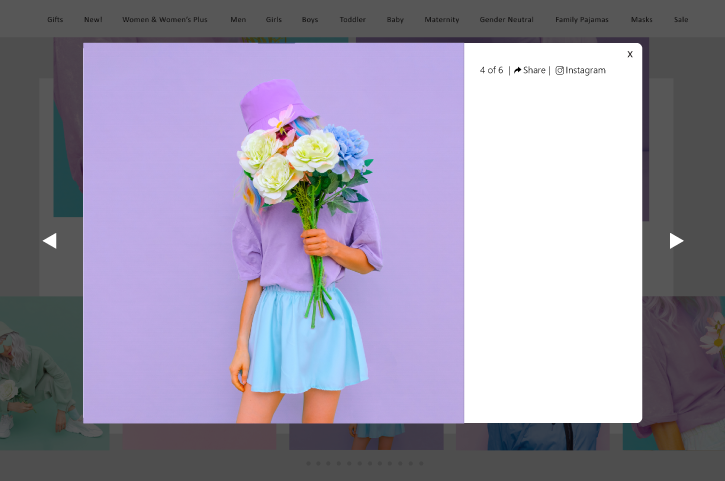This screenshot has height=481, width=725.
Task: Click the lightbox photo of girl with bouquet
Action: (x=273, y=233)
